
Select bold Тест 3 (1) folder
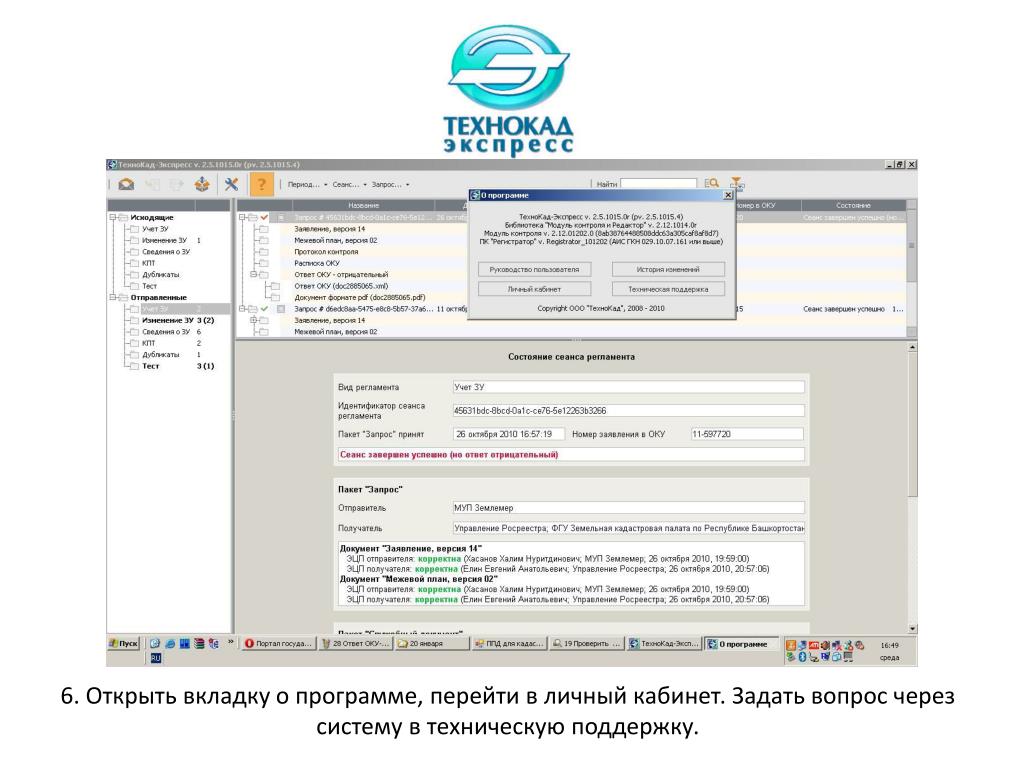(x=178, y=366)
